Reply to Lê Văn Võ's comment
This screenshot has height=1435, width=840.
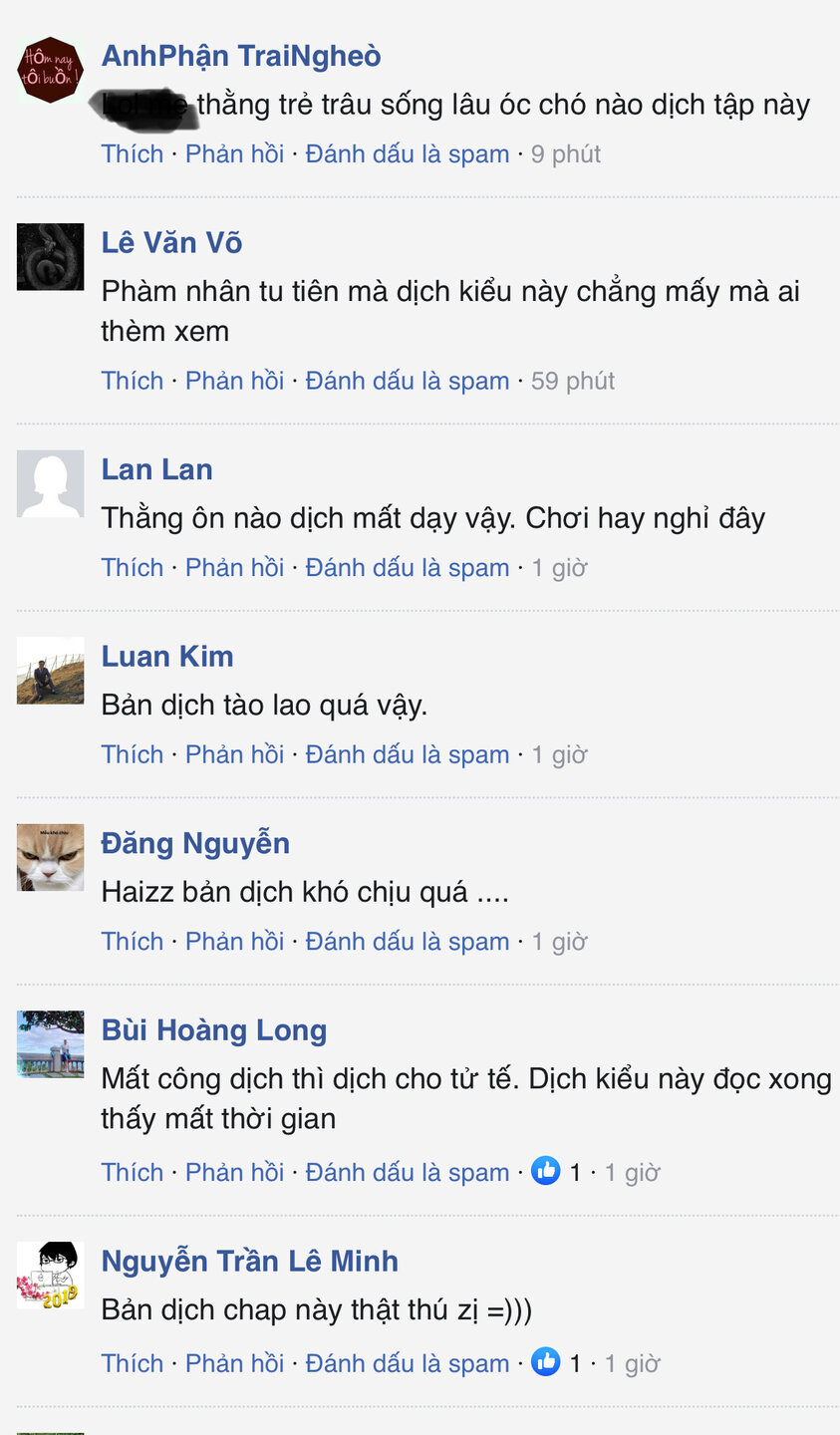click(x=234, y=381)
